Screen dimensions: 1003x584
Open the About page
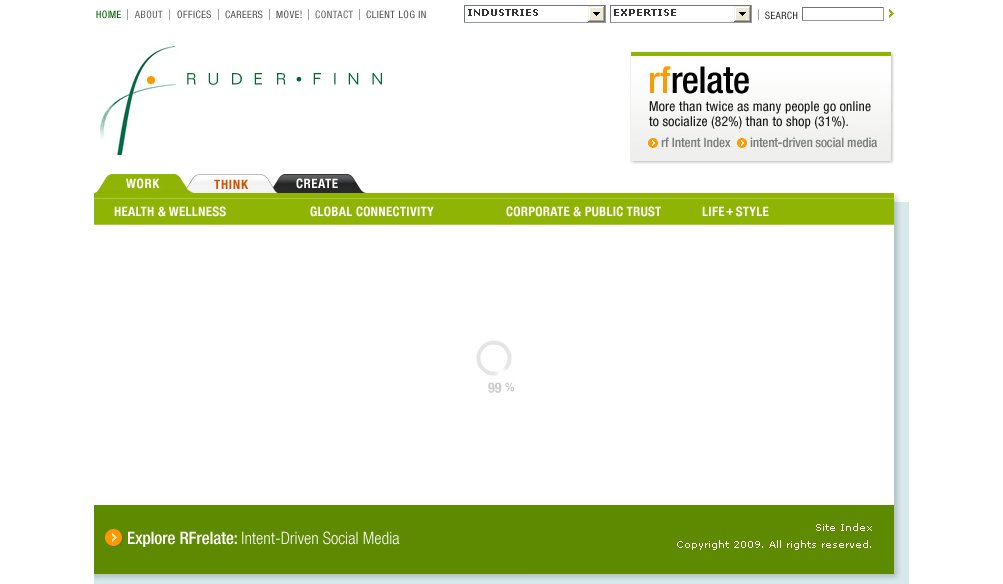pyautogui.click(x=148, y=15)
